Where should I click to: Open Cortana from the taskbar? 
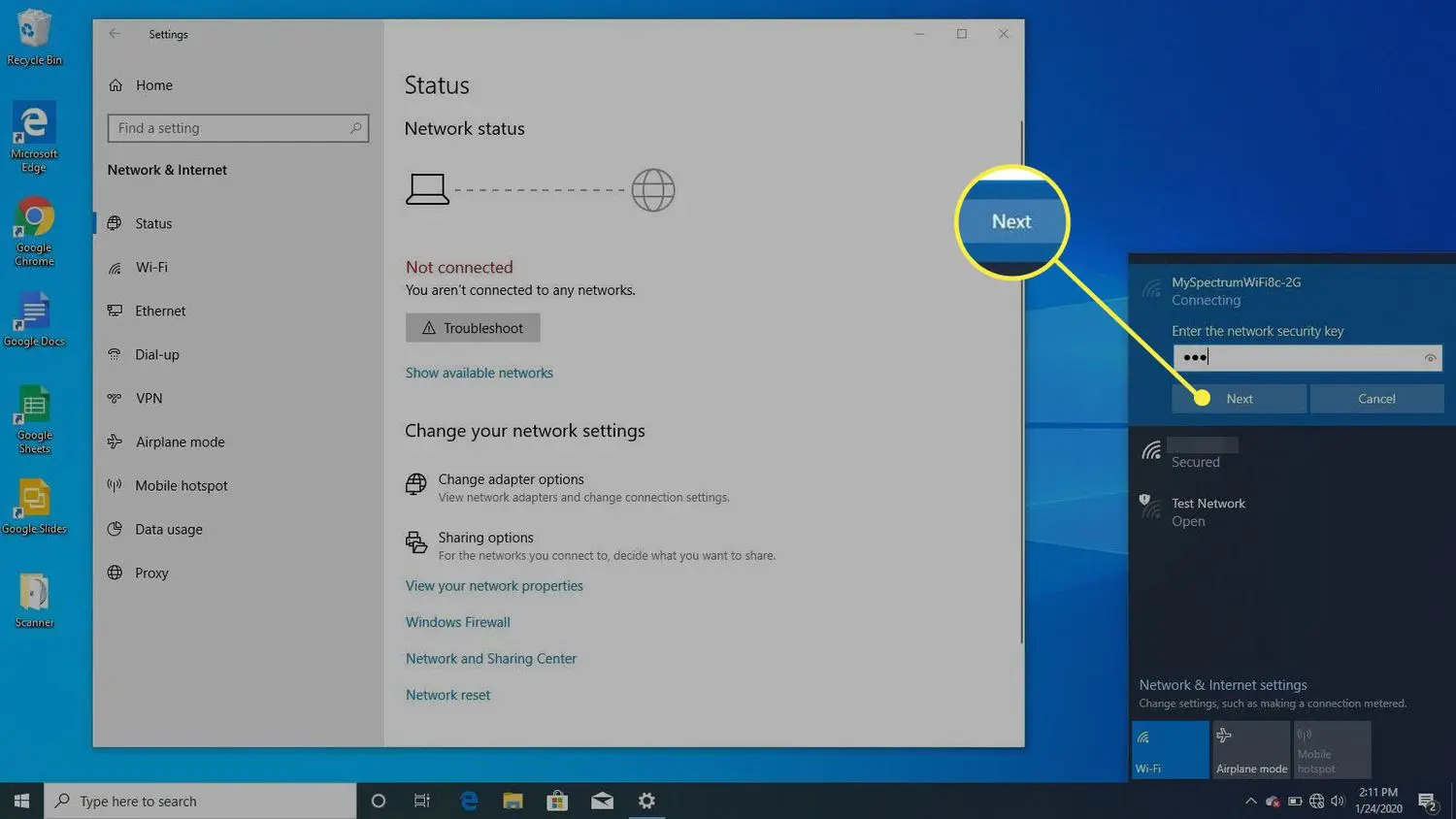pos(379,801)
